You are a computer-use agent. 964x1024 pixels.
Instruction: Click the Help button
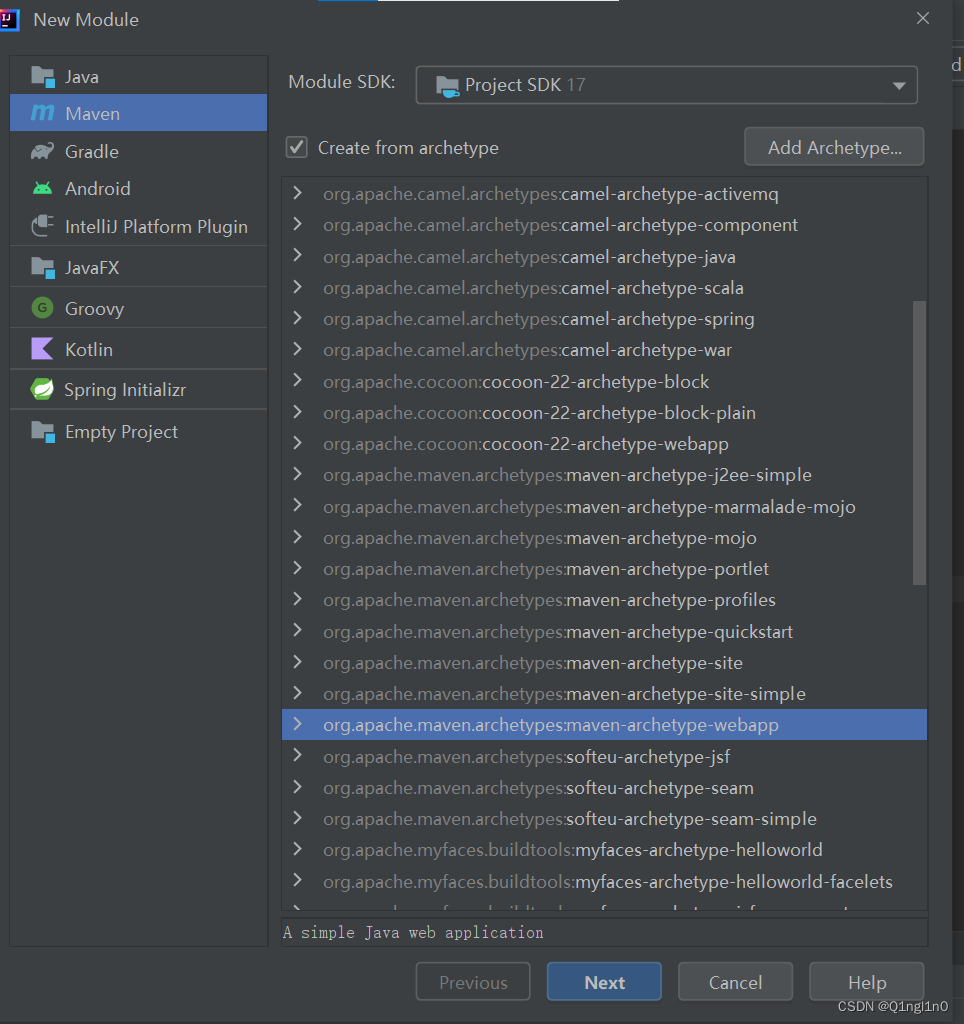(867, 982)
